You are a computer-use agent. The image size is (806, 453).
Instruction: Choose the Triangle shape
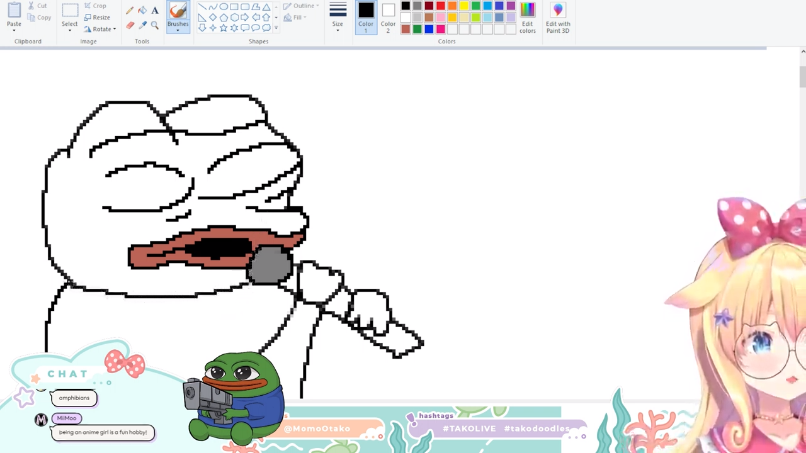click(x=266, y=7)
